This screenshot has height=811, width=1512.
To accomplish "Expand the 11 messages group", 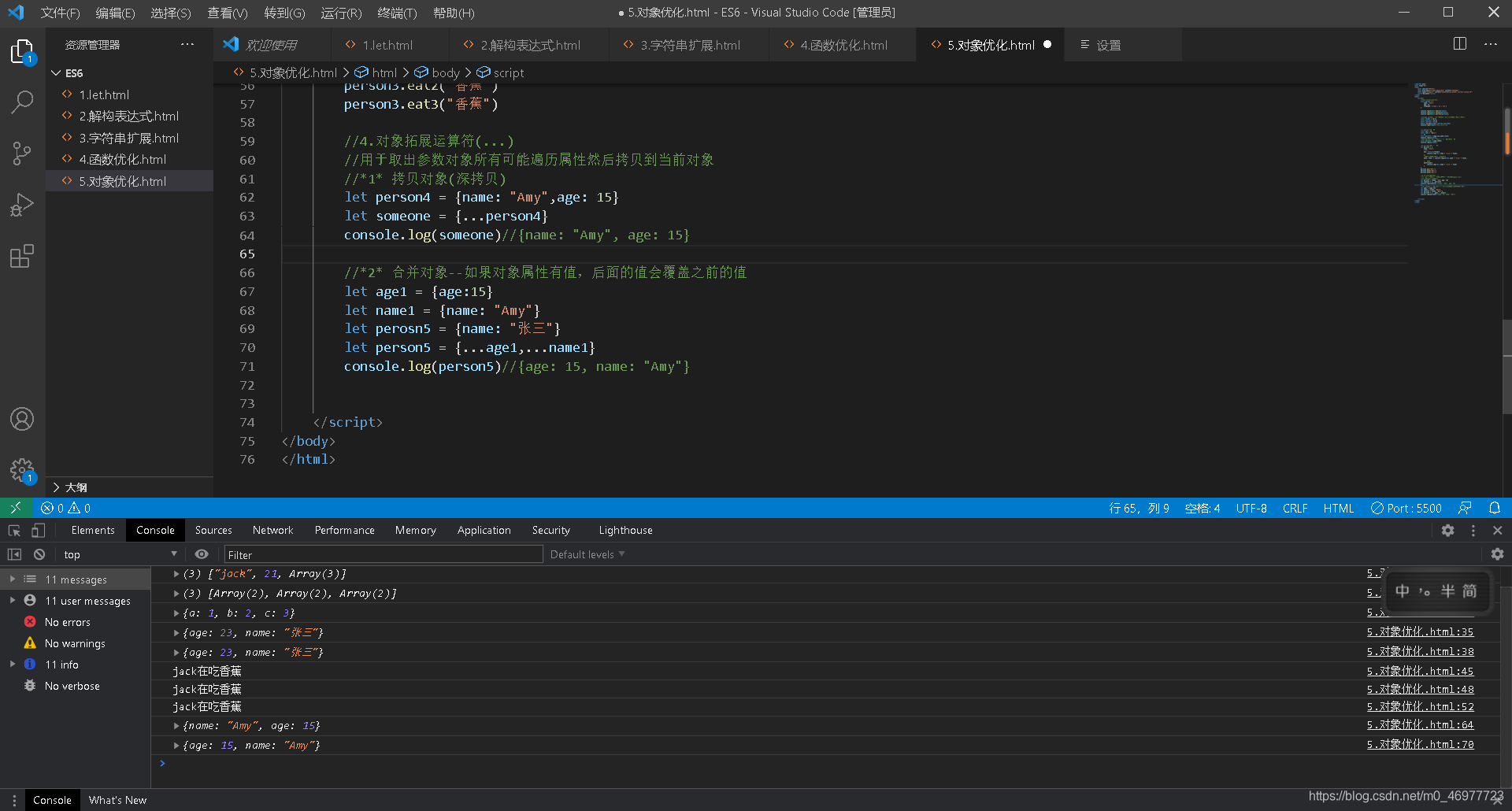I will point(12,579).
